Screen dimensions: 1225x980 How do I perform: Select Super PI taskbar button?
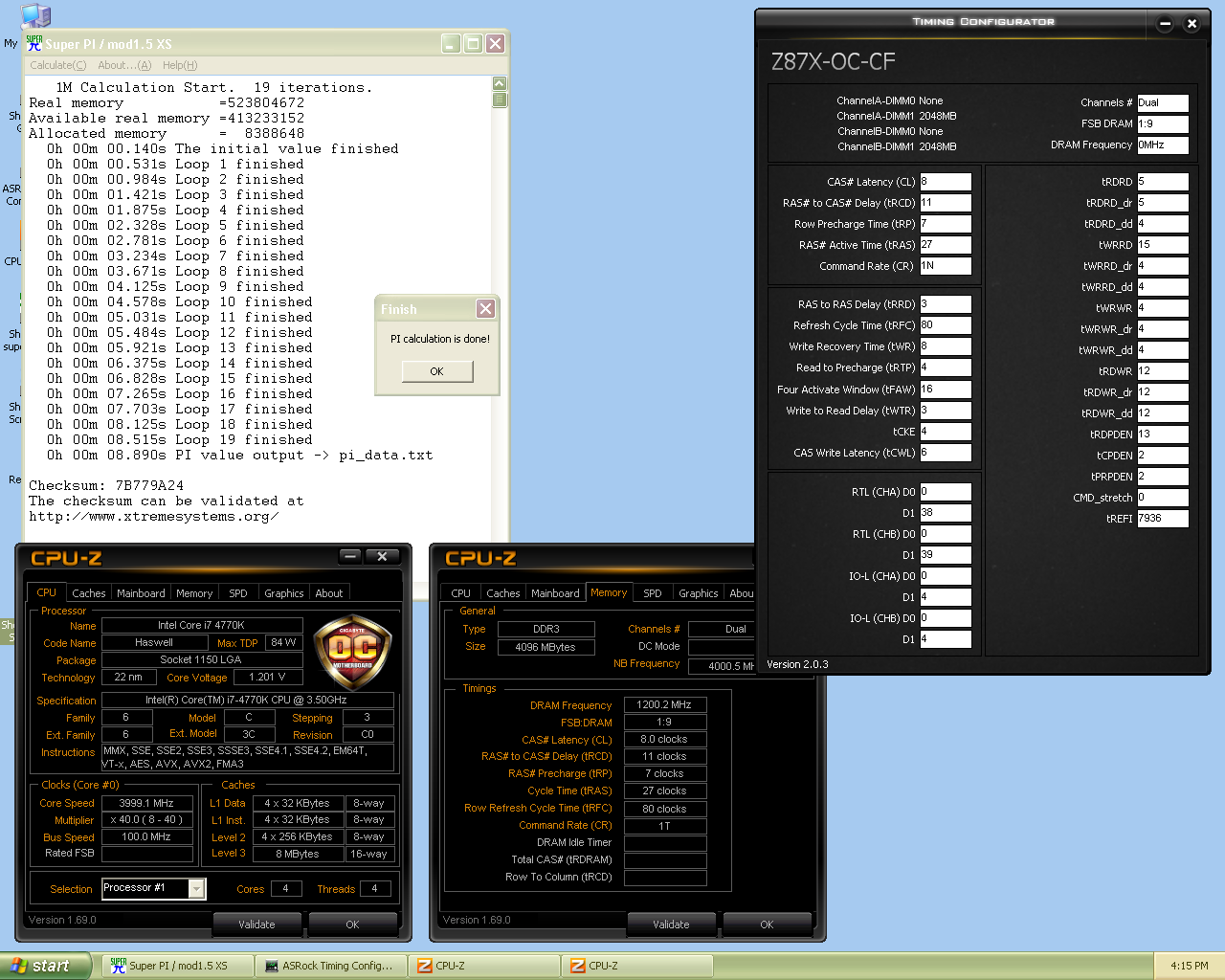coord(177,966)
